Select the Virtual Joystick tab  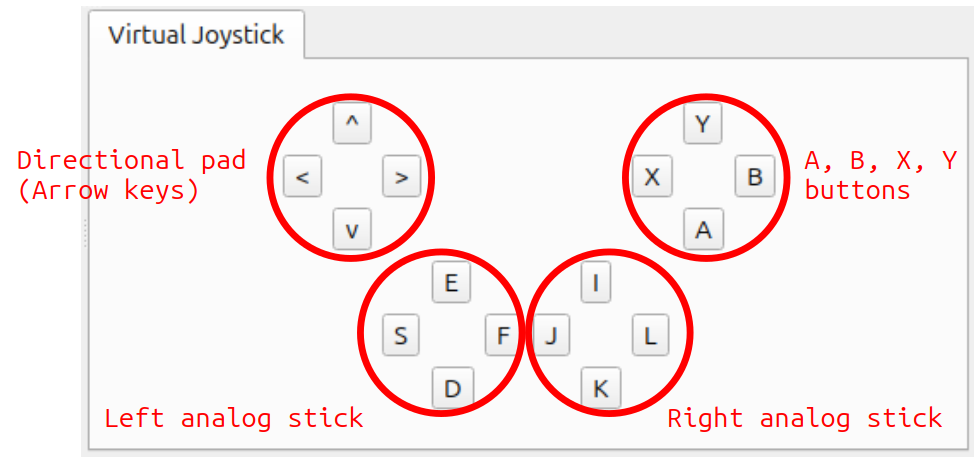196,35
